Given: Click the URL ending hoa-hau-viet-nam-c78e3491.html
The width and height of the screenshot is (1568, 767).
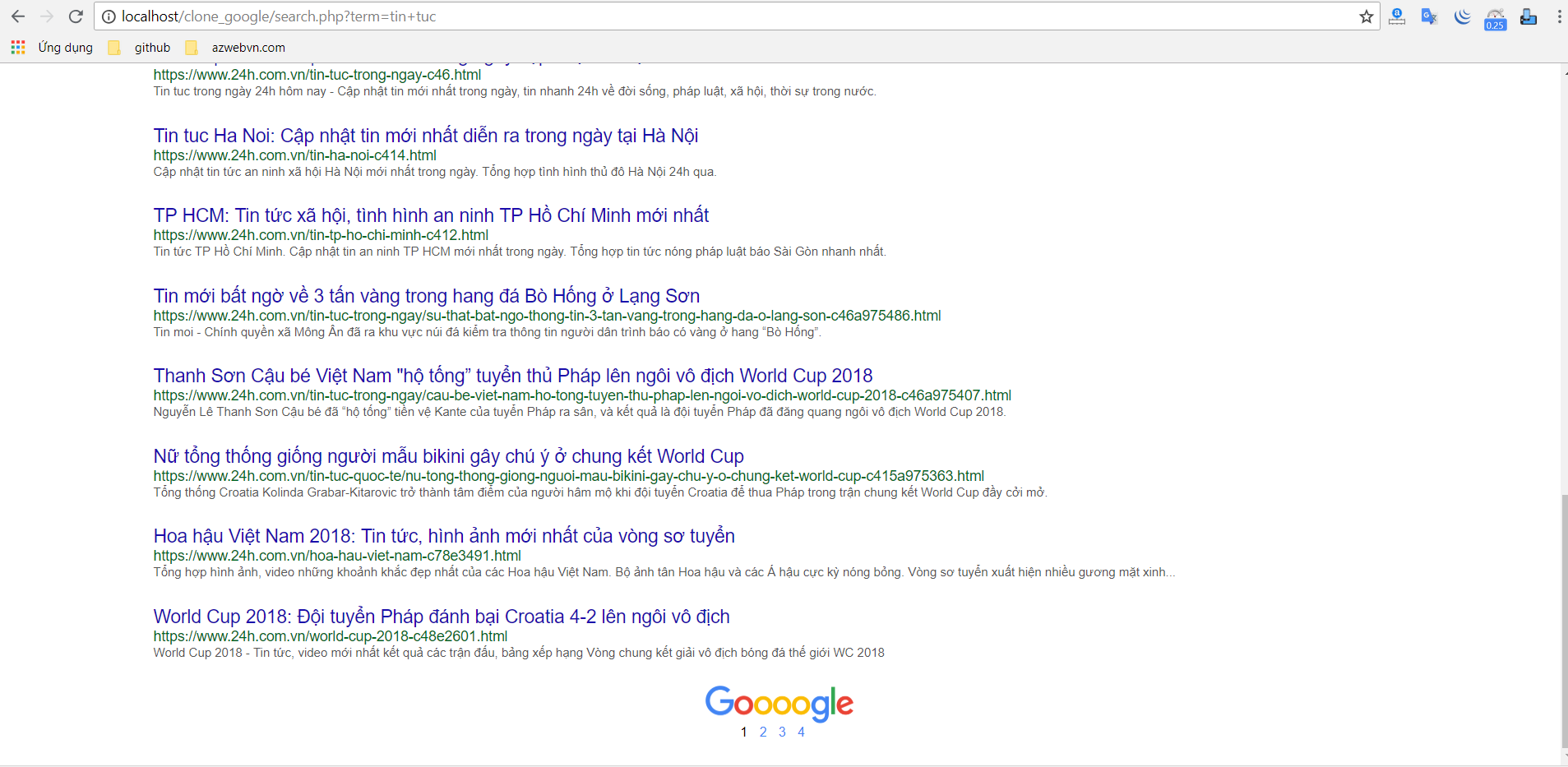Looking at the screenshot, I should pyautogui.click(x=337, y=556).
